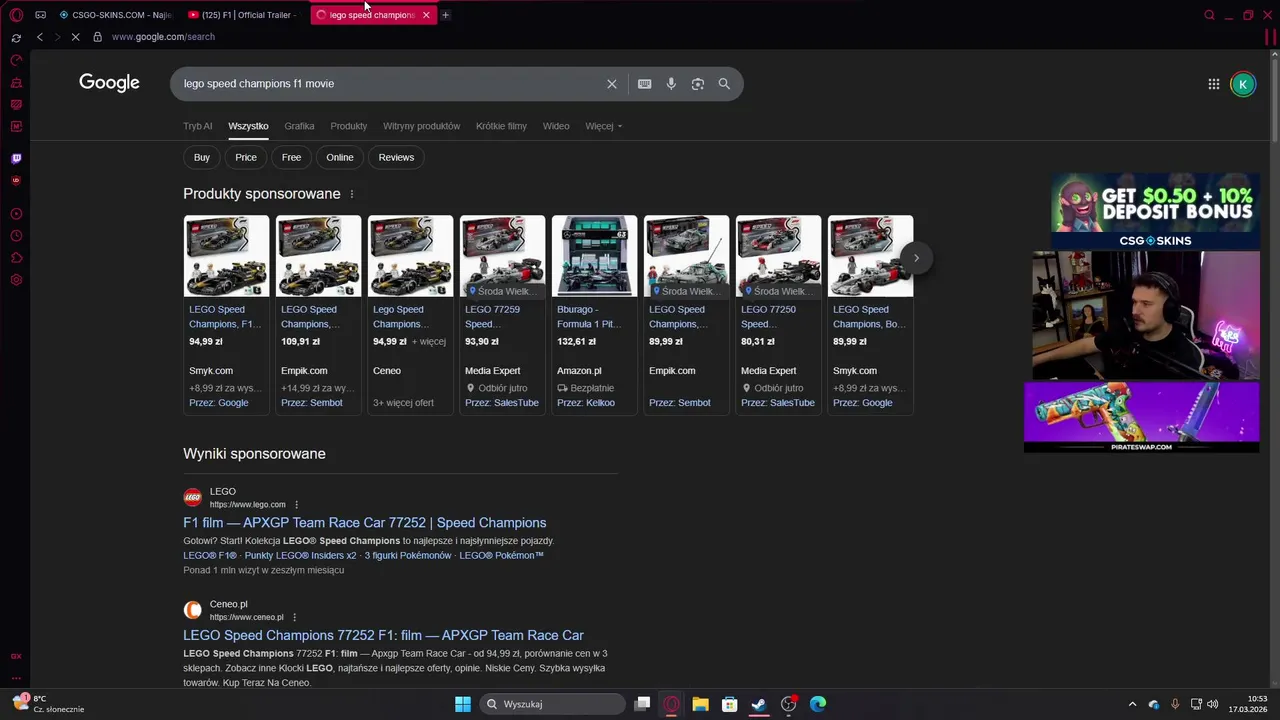Go back with the browser back arrow
This screenshot has width=1280, height=720.
pos(40,37)
